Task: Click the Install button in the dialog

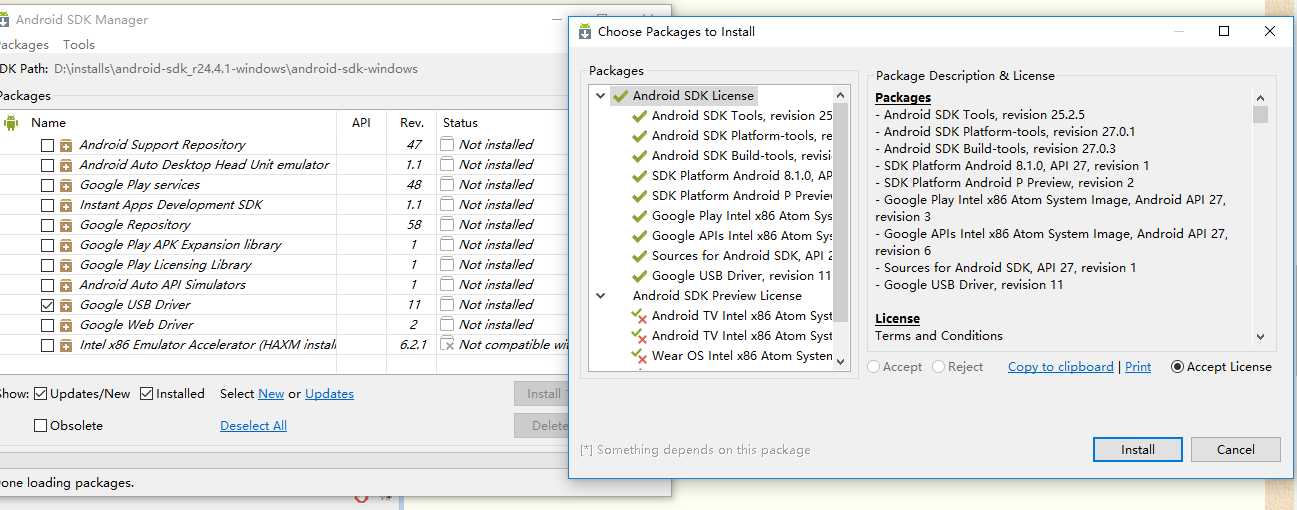Action: click(x=1137, y=450)
